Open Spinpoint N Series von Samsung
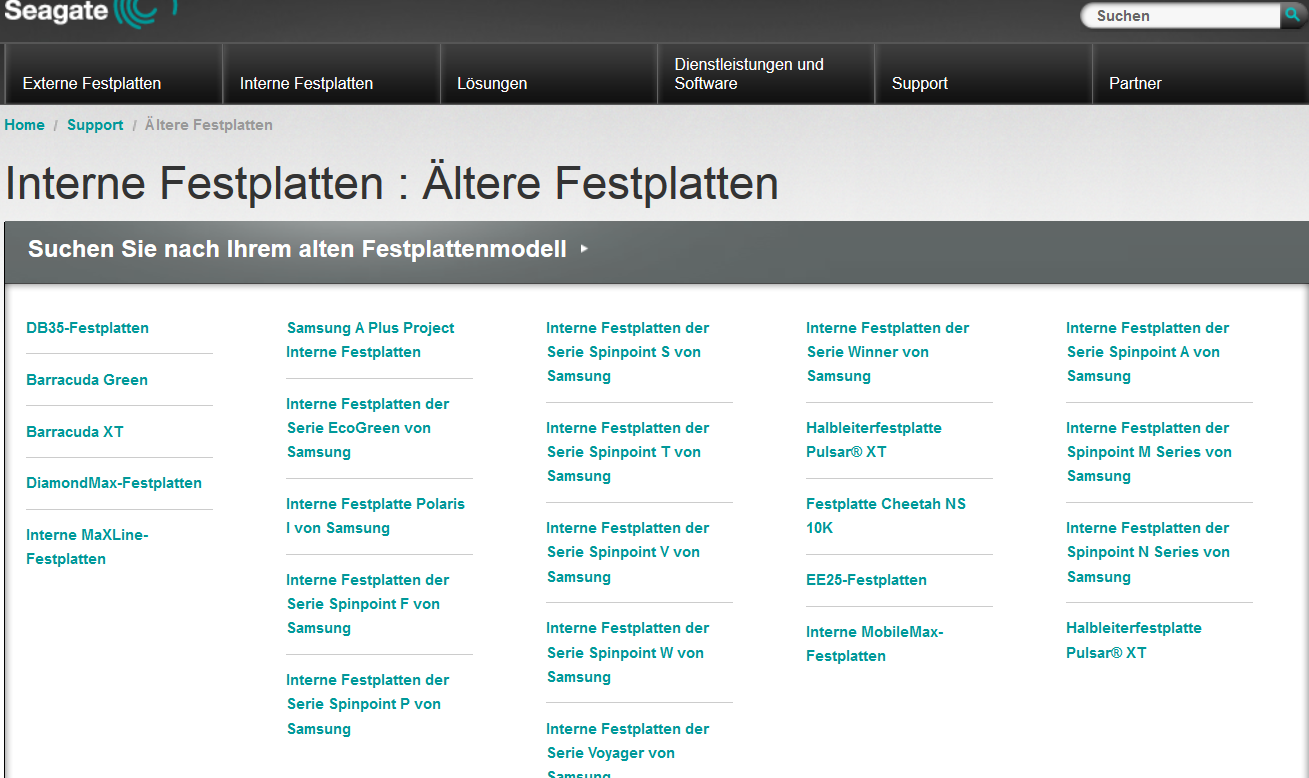This screenshot has width=1309, height=778. [1147, 552]
